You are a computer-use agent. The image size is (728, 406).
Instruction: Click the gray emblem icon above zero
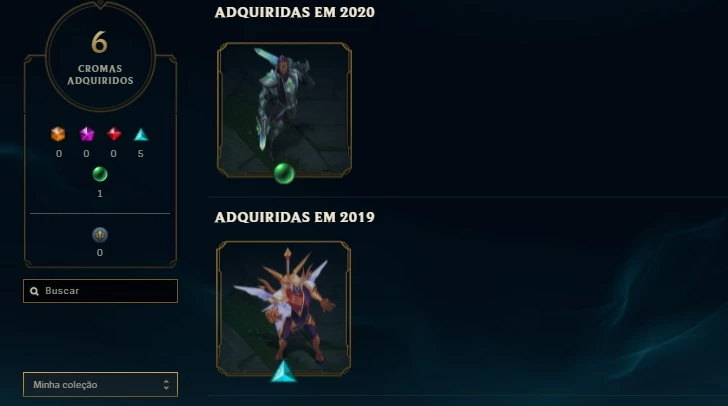[100, 235]
